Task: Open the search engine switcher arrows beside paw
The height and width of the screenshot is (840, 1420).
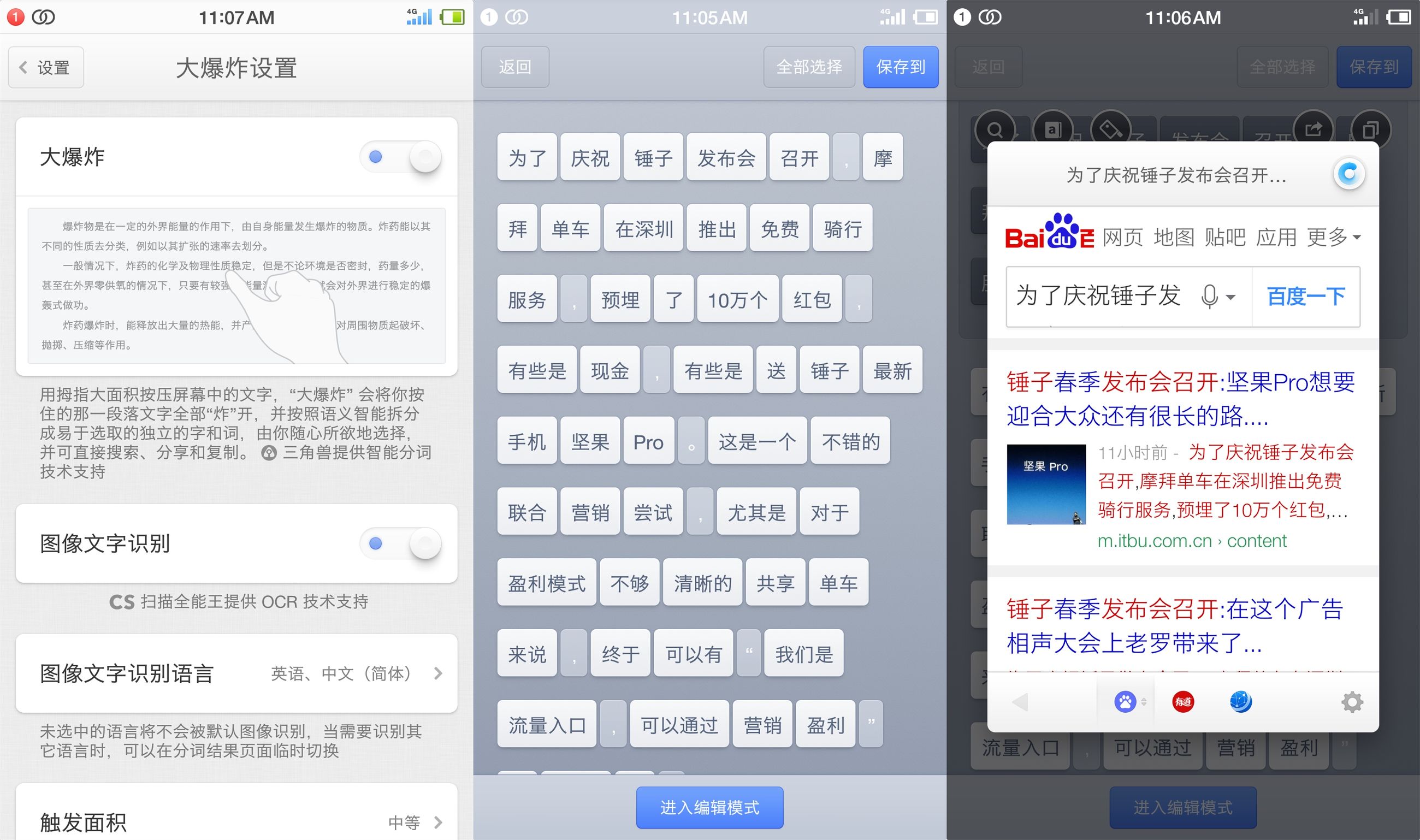Action: click(x=1143, y=702)
